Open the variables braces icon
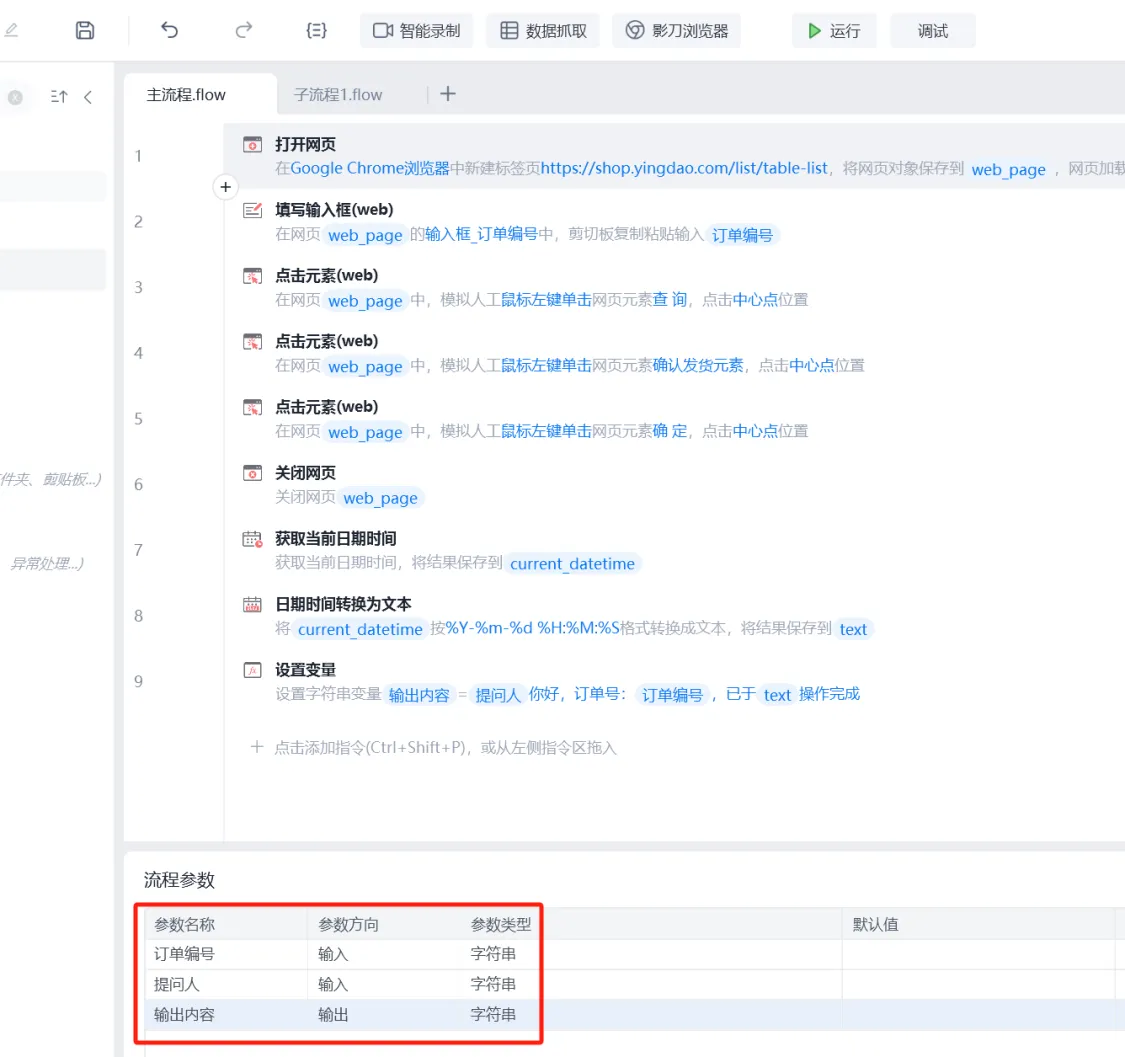The height and width of the screenshot is (1057, 1125). point(316,30)
